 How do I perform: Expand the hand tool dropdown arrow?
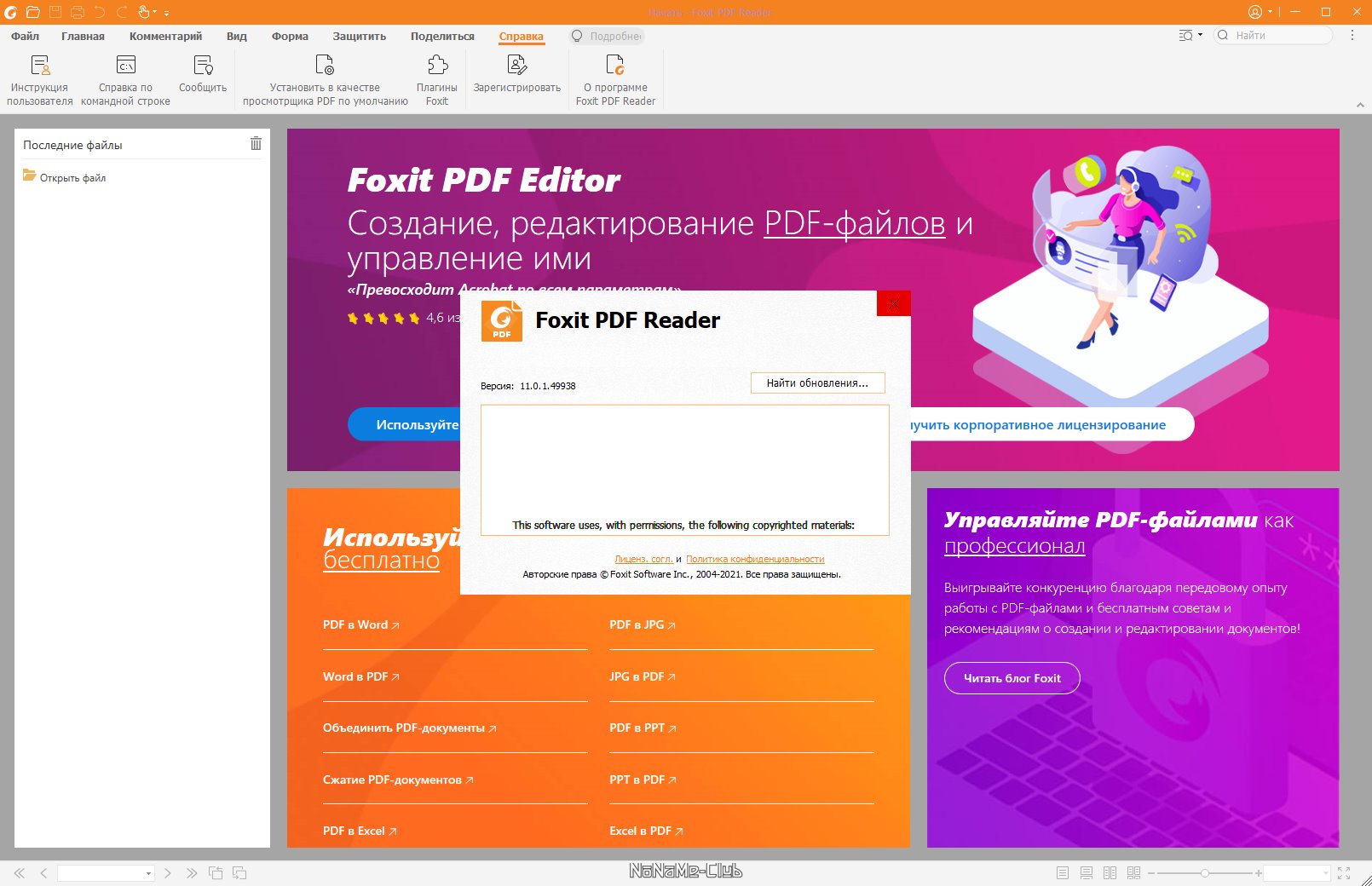[155, 13]
